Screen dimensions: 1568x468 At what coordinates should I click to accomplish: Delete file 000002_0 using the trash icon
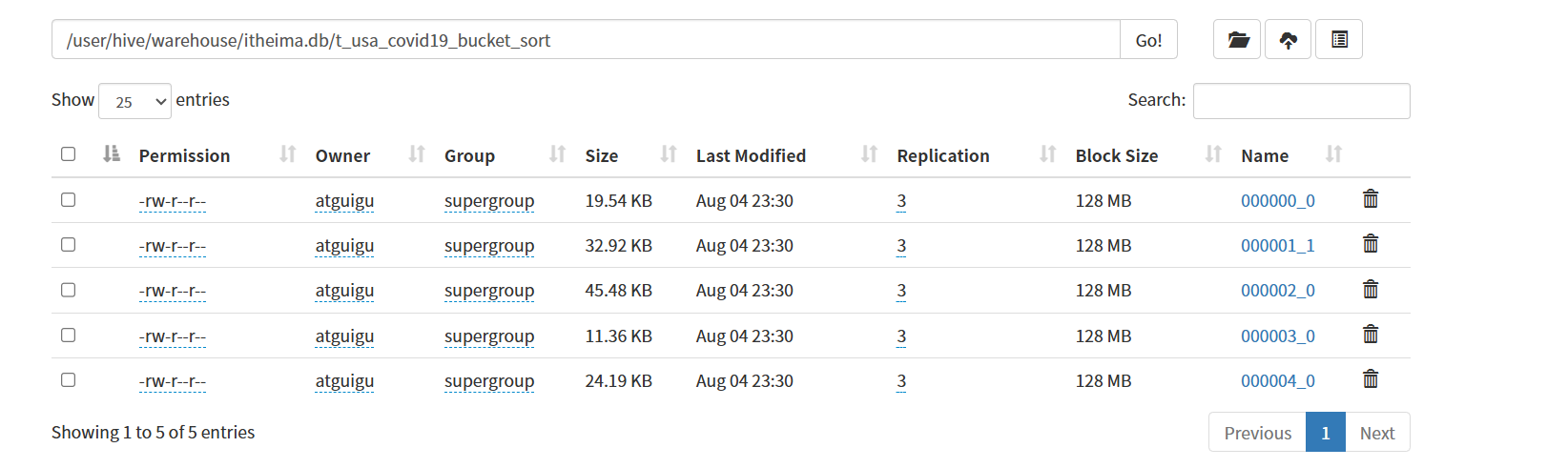coord(1371,289)
